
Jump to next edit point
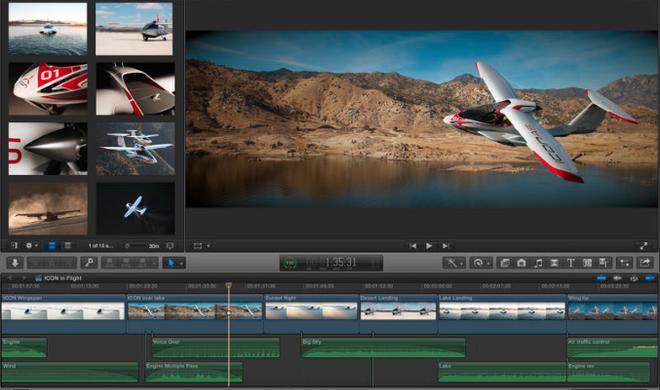pos(445,246)
